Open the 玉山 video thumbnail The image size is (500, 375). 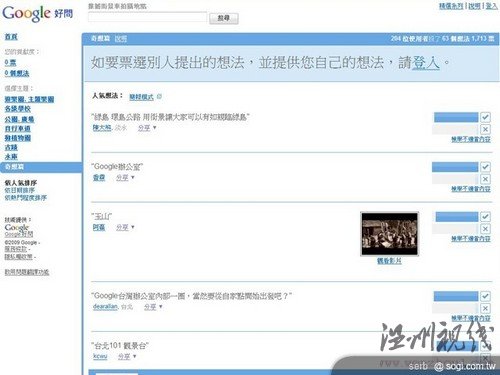[x=389, y=234]
